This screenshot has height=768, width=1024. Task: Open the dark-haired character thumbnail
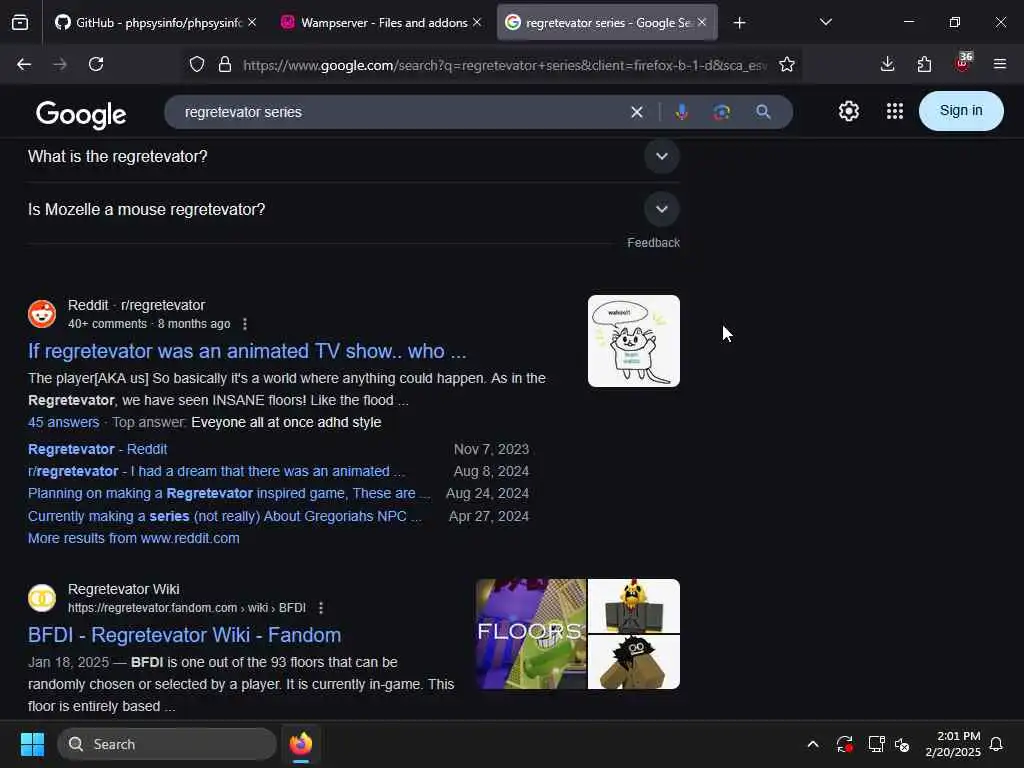tap(633, 662)
